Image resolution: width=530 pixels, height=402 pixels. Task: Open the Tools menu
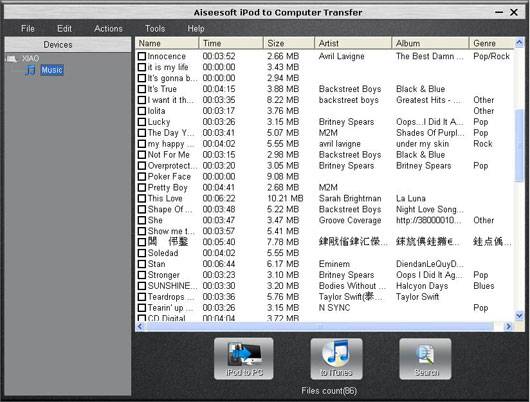point(155,29)
